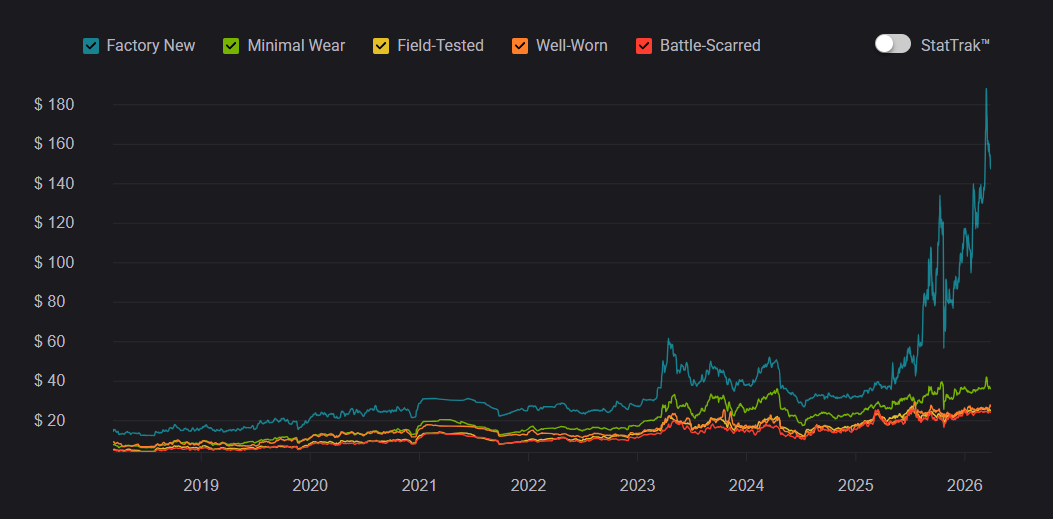Disable the red Battle-Scarred checkbox
The image size is (1053, 519).
click(644, 46)
